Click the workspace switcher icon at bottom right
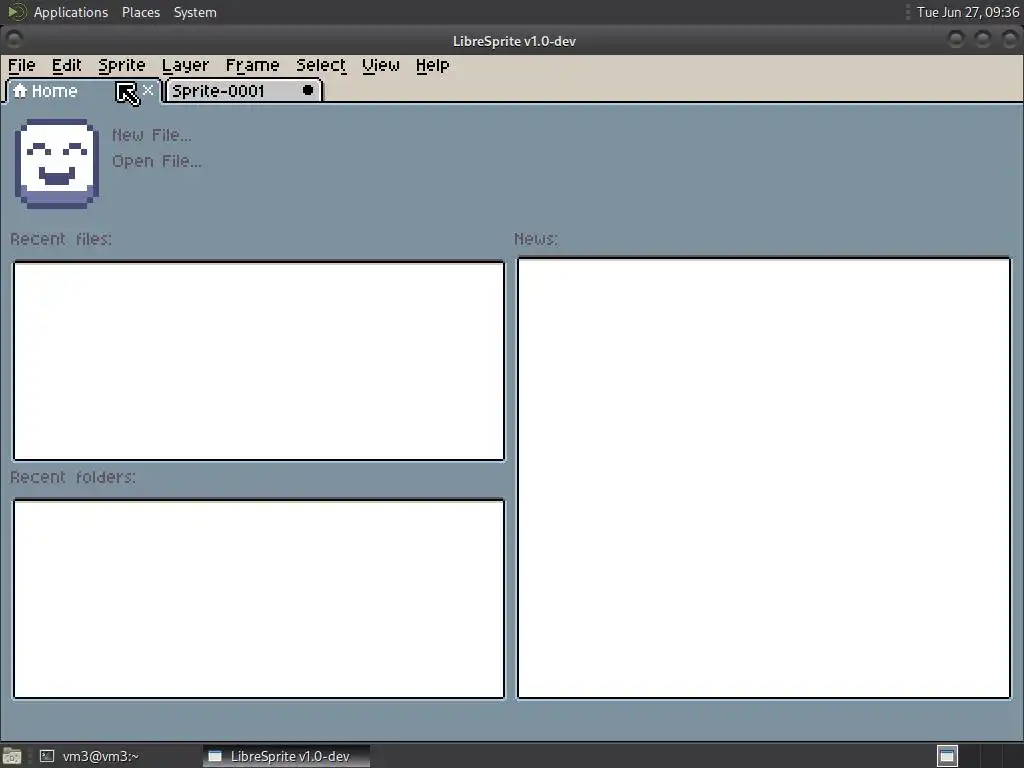This screenshot has height=768, width=1024. 947,756
